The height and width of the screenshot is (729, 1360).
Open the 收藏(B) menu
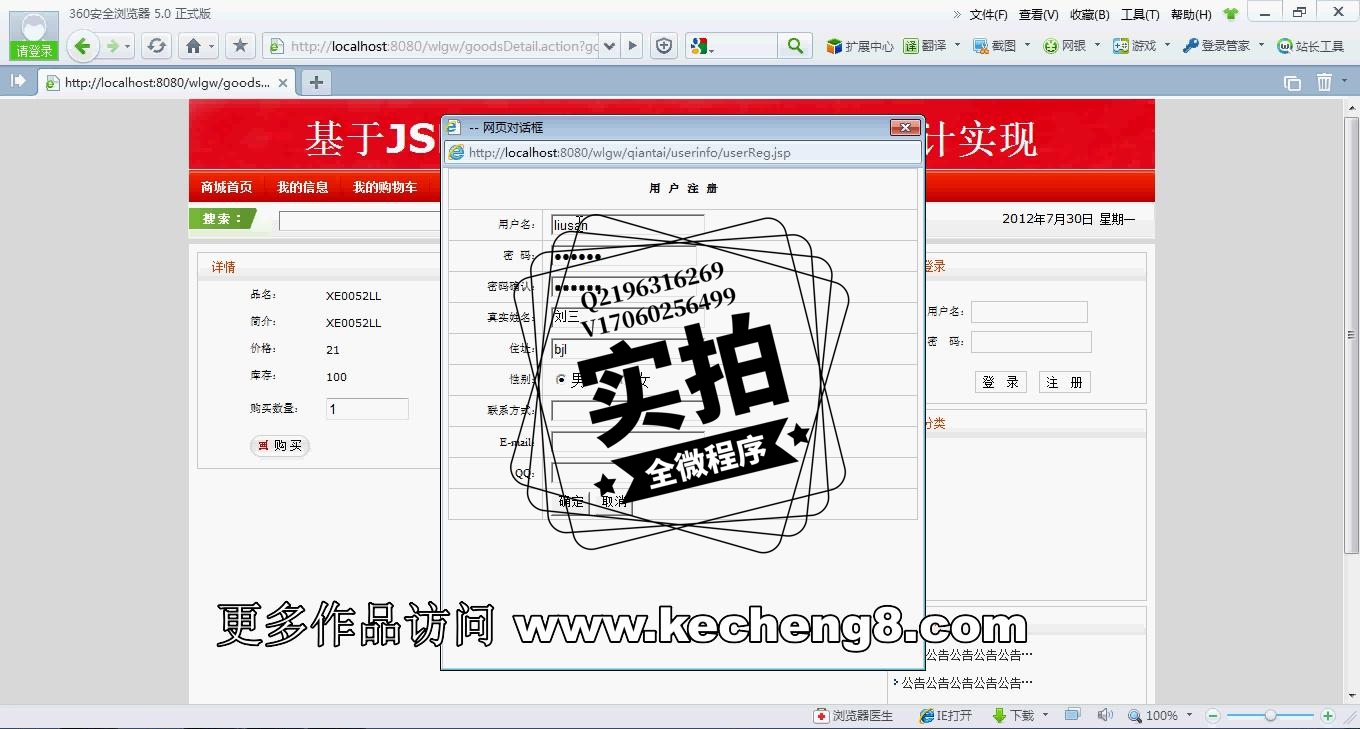[x=1090, y=15]
